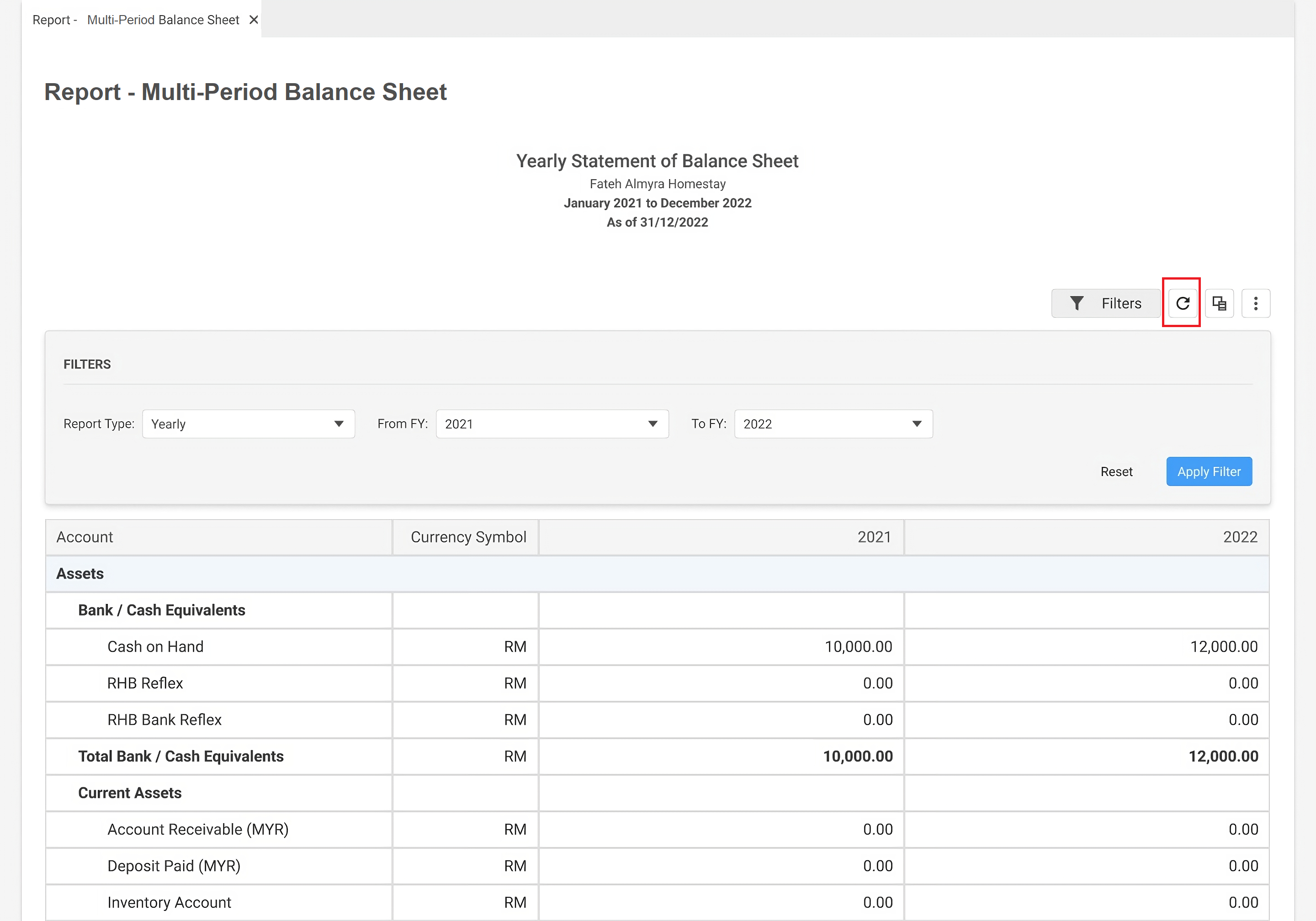Click the 2021 column header

click(721, 537)
